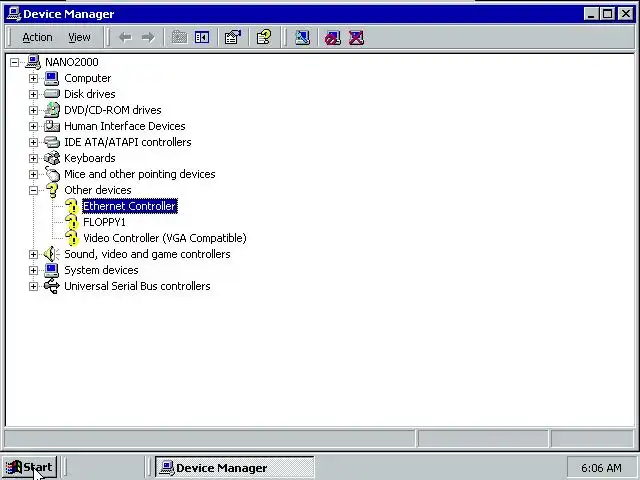Viewport: 640px width, 480px height.
Task: Expand Sound, video and game controllers
Action: coord(33,254)
